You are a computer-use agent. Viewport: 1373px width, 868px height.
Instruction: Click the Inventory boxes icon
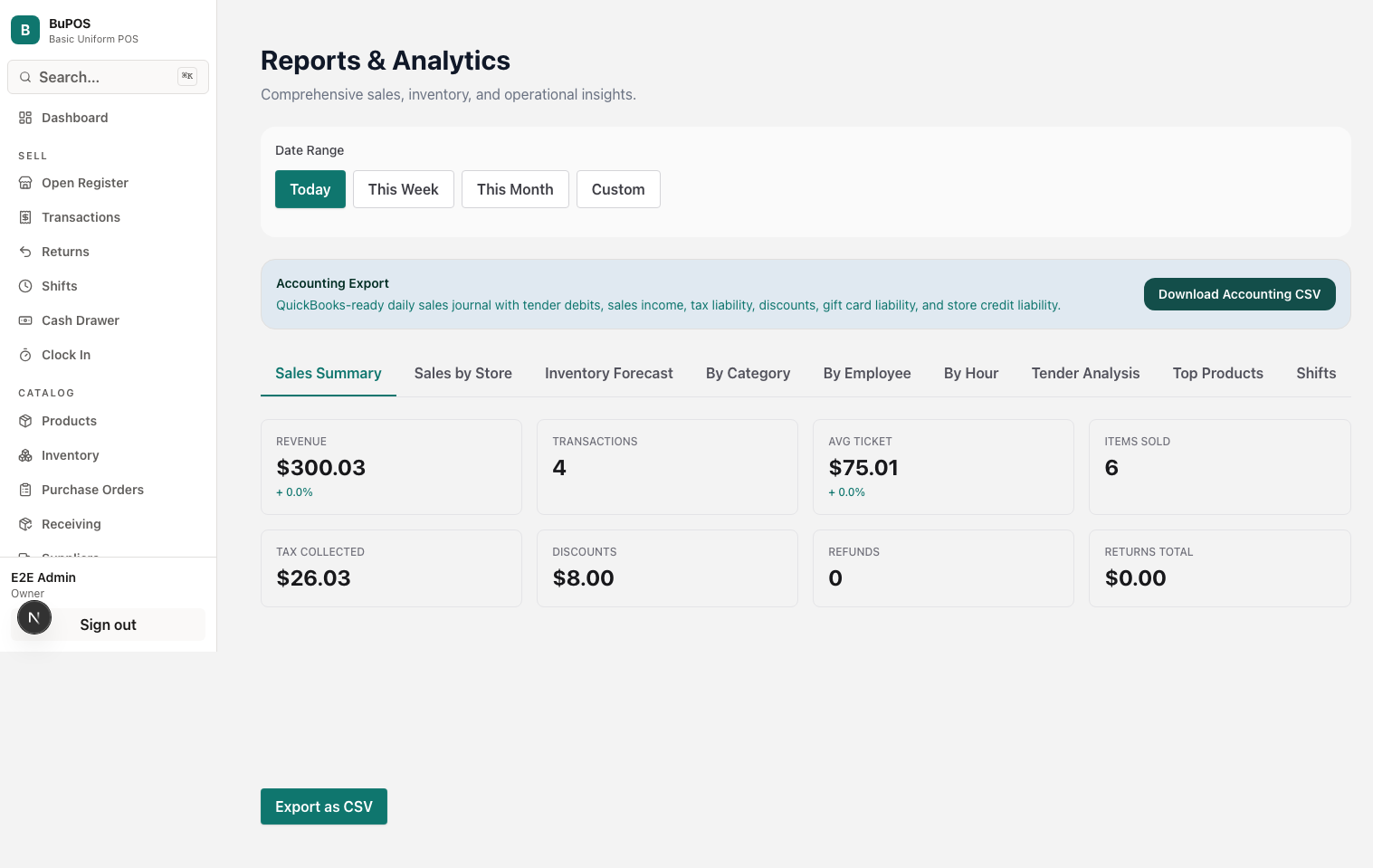pyautogui.click(x=25, y=455)
